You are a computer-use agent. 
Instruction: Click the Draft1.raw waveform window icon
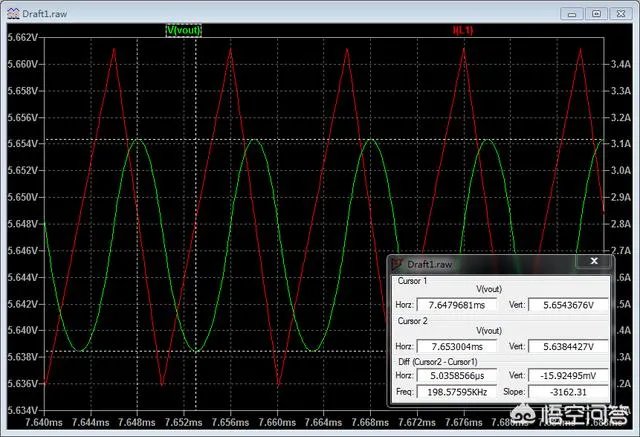click(13, 12)
